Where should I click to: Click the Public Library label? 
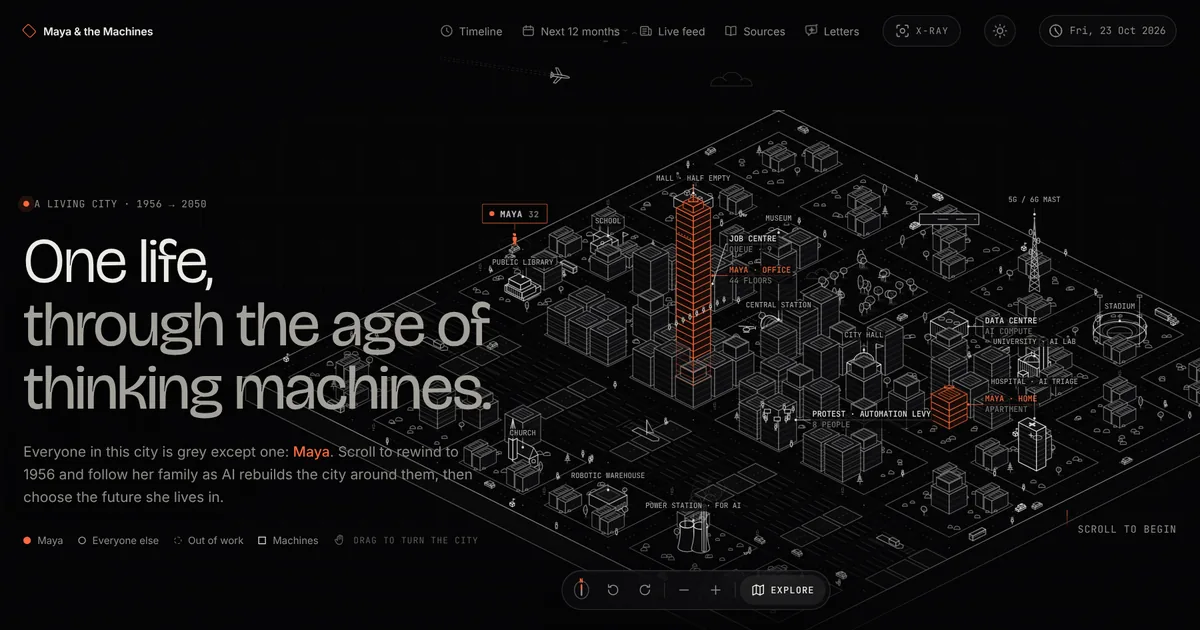[522, 263]
